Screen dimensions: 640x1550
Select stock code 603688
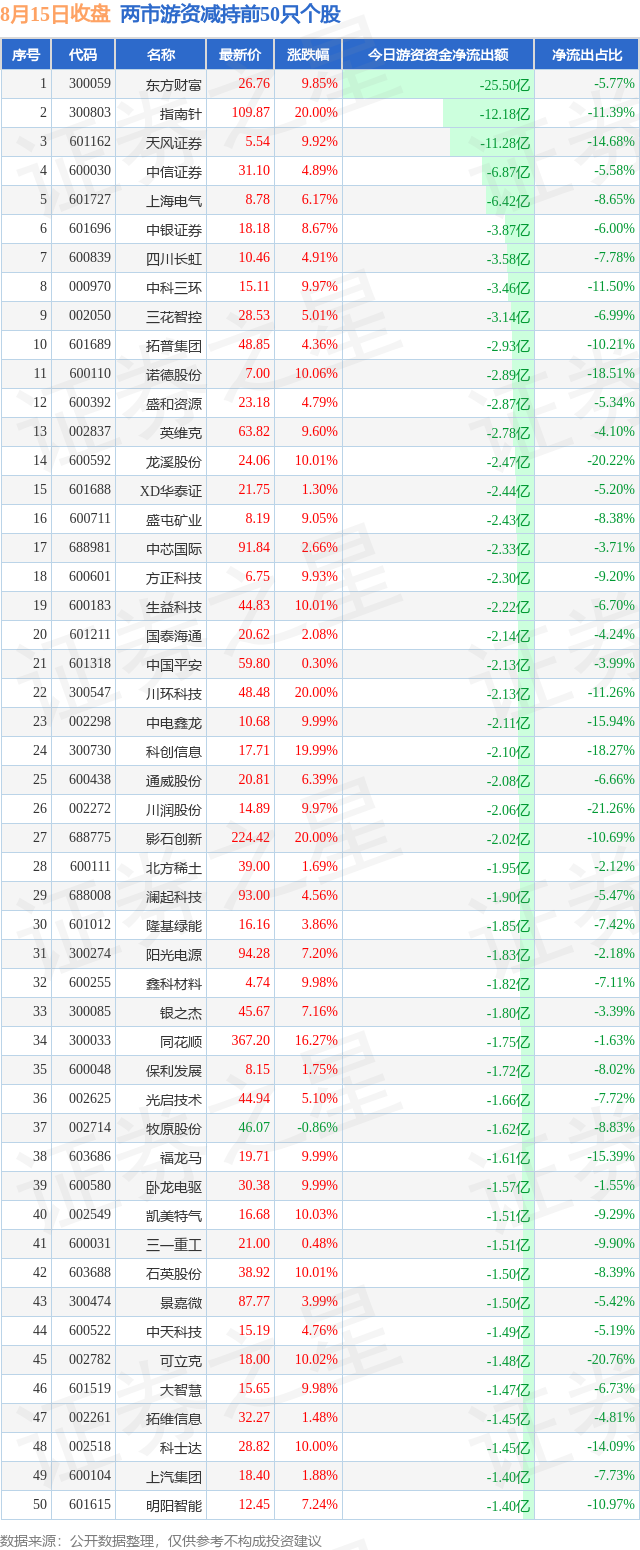point(90,1273)
